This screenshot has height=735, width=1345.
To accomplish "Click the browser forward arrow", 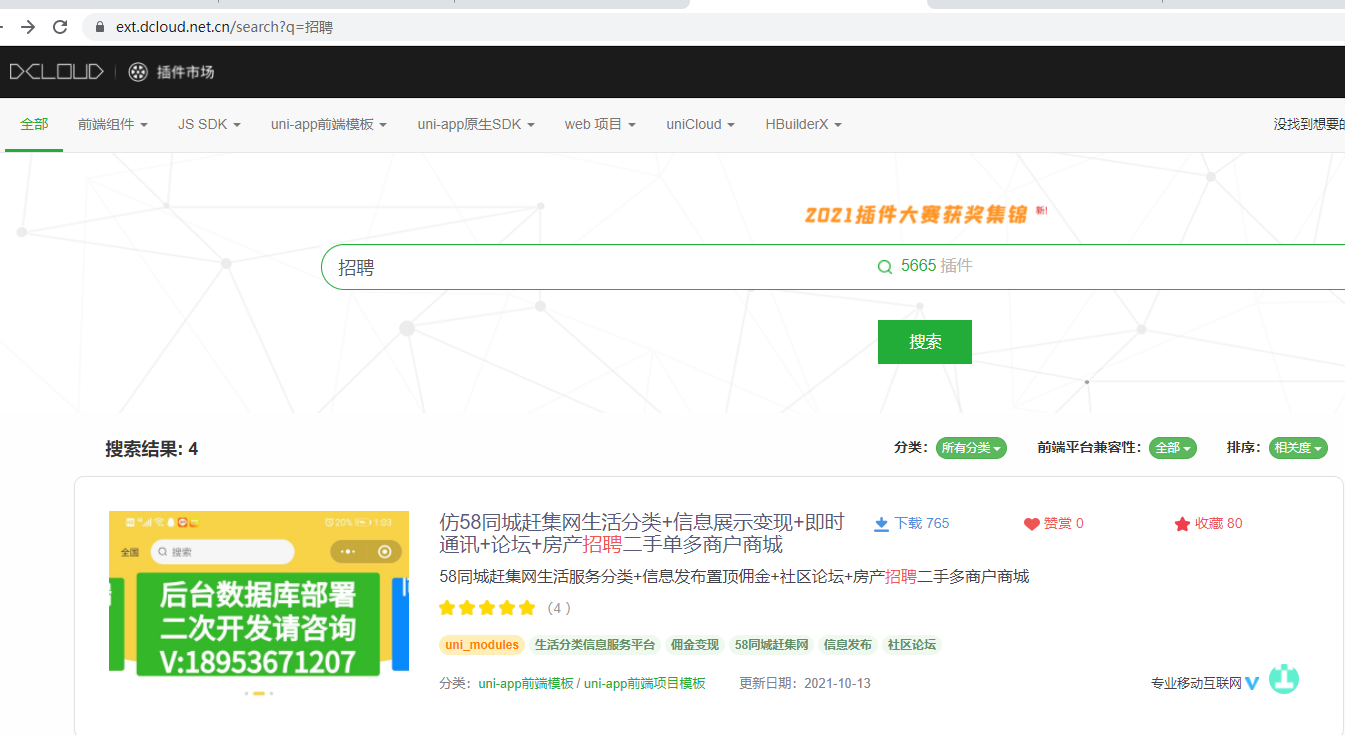I will pos(28,27).
